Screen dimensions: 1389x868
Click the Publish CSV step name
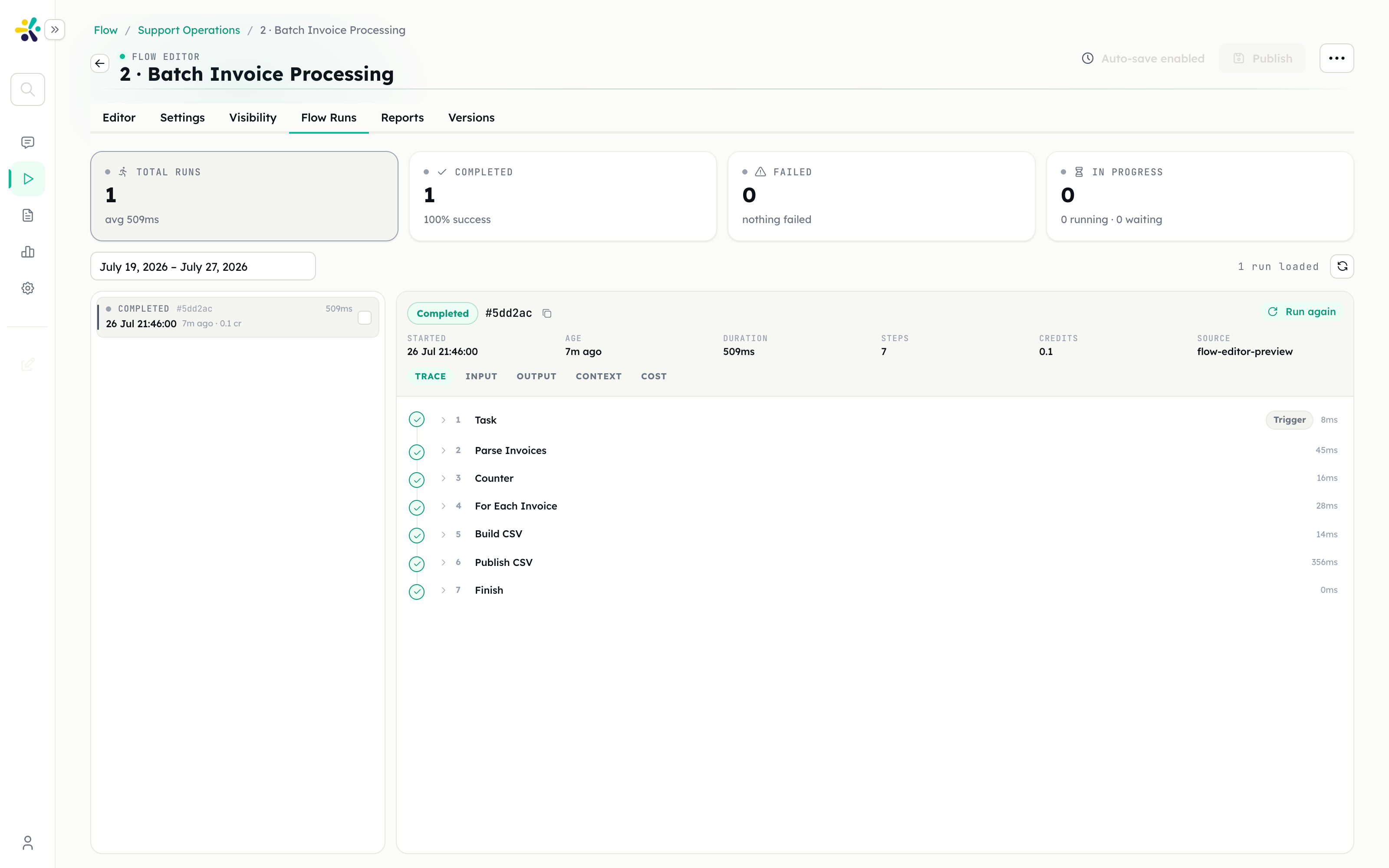pos(504,562)
